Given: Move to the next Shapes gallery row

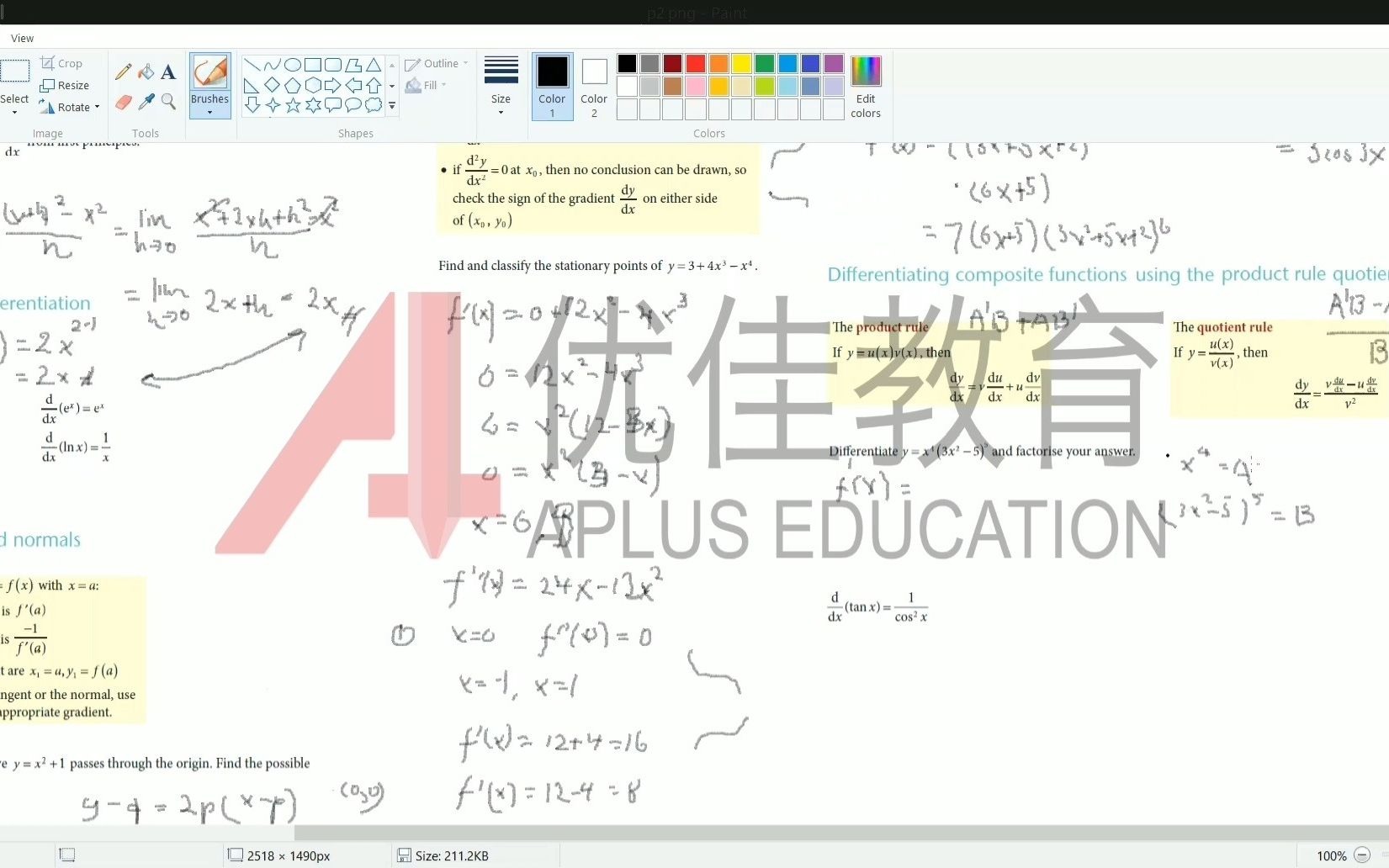Looking at the screenshot, I should 392,85.
